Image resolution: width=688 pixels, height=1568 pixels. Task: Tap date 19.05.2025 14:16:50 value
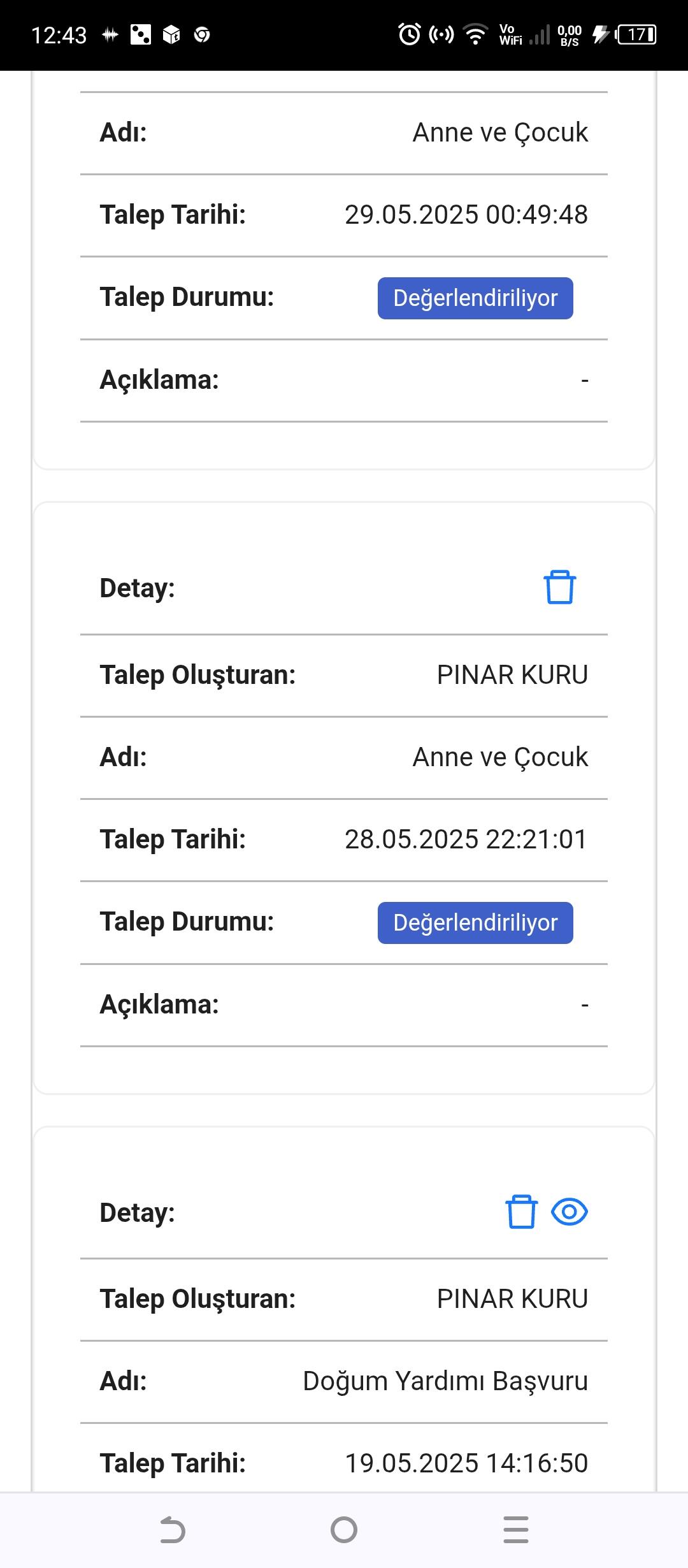[x=466, y=1463]
